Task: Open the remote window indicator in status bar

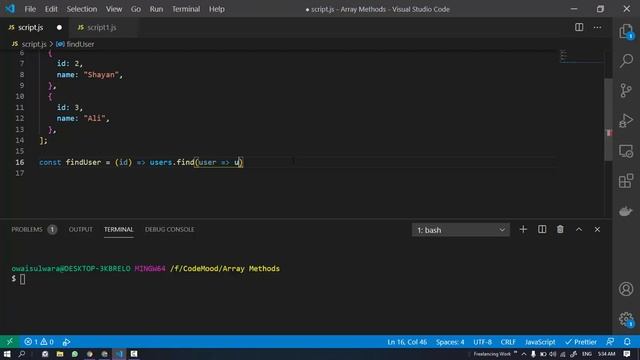Action: pos(9,342)
